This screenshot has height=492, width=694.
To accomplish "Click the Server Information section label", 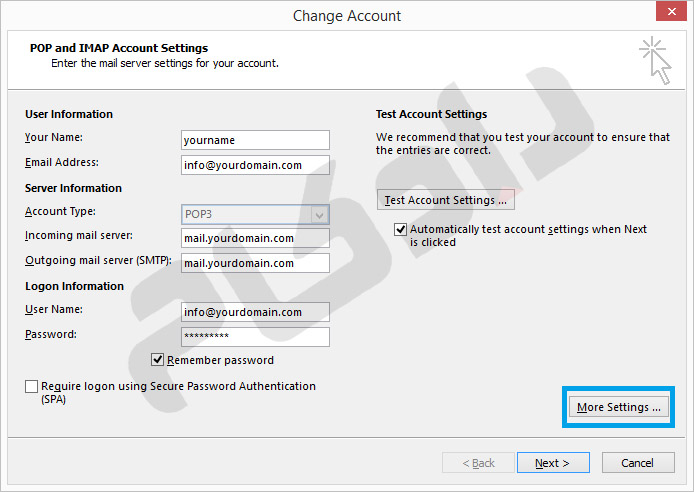I will 73,188.
